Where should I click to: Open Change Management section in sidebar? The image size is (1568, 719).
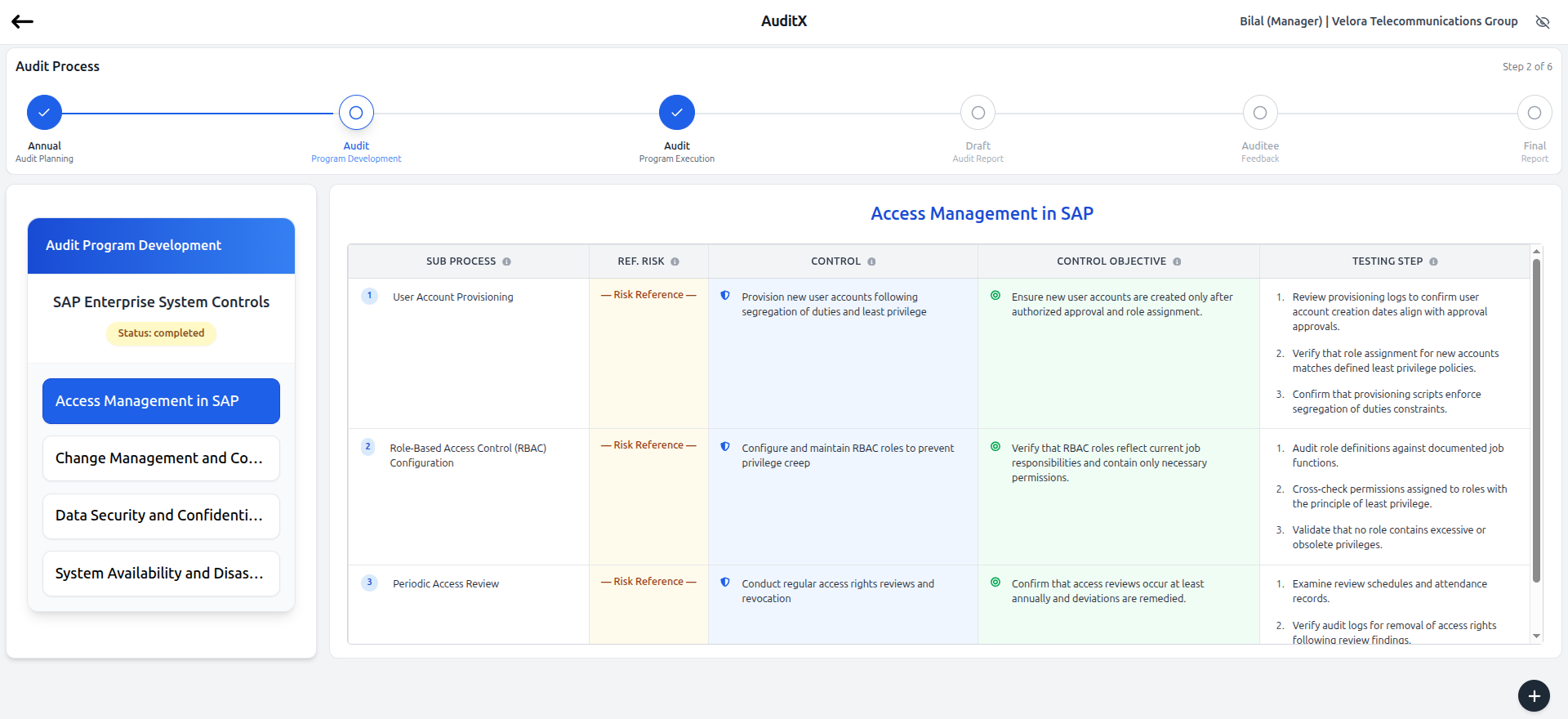click(161, 458)
